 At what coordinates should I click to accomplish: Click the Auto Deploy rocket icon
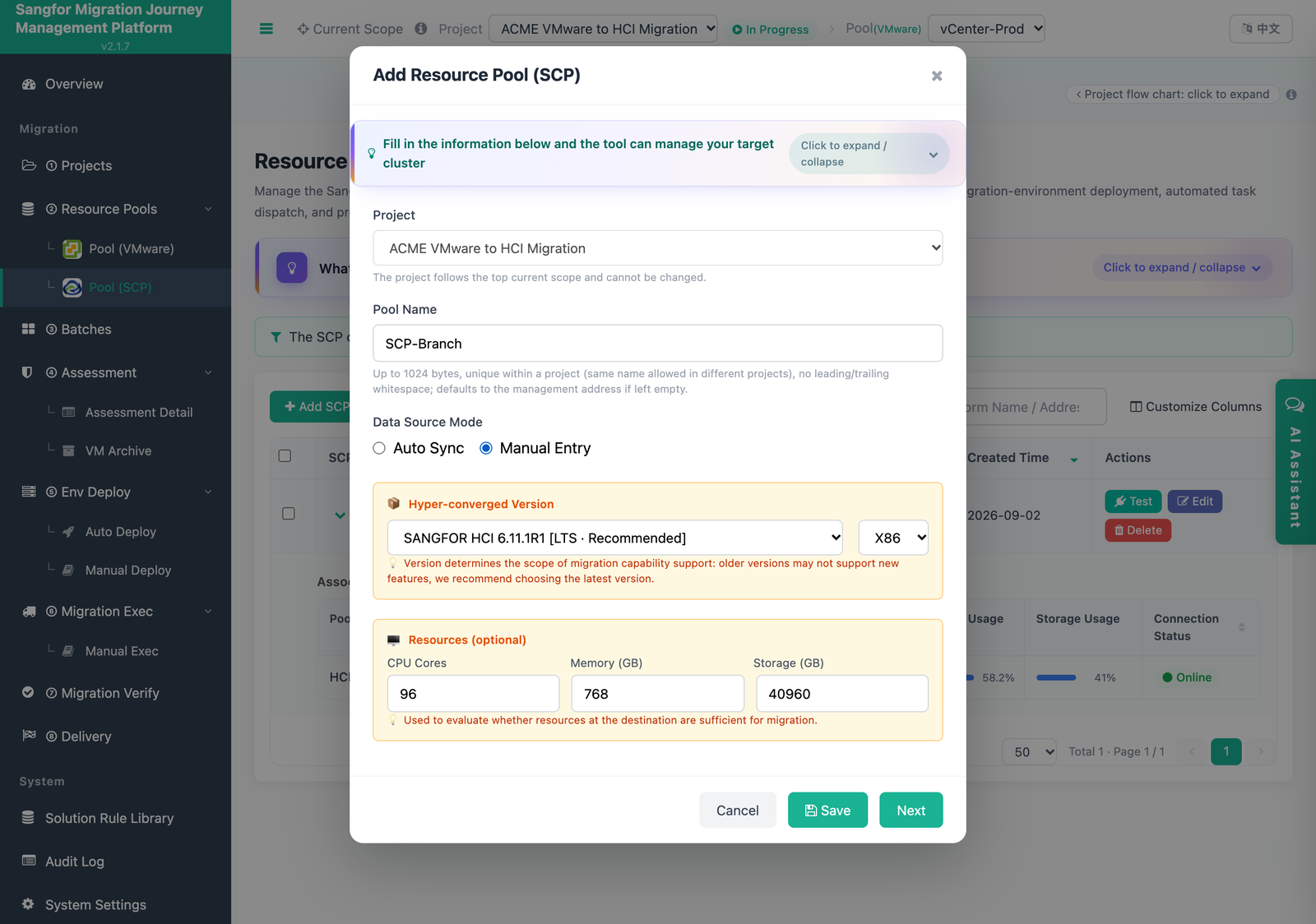69,532
